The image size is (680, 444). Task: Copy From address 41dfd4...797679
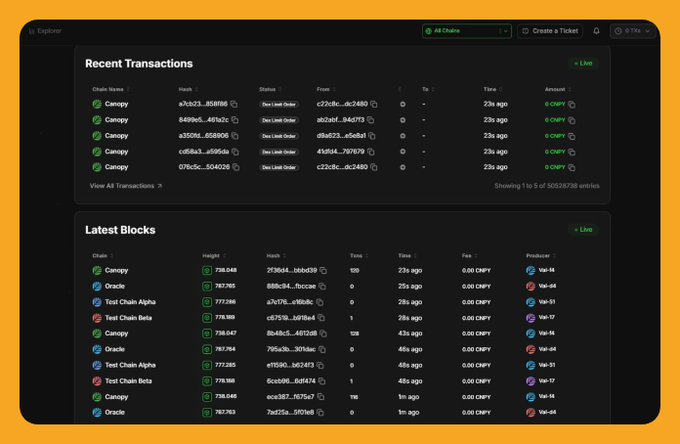370,152
